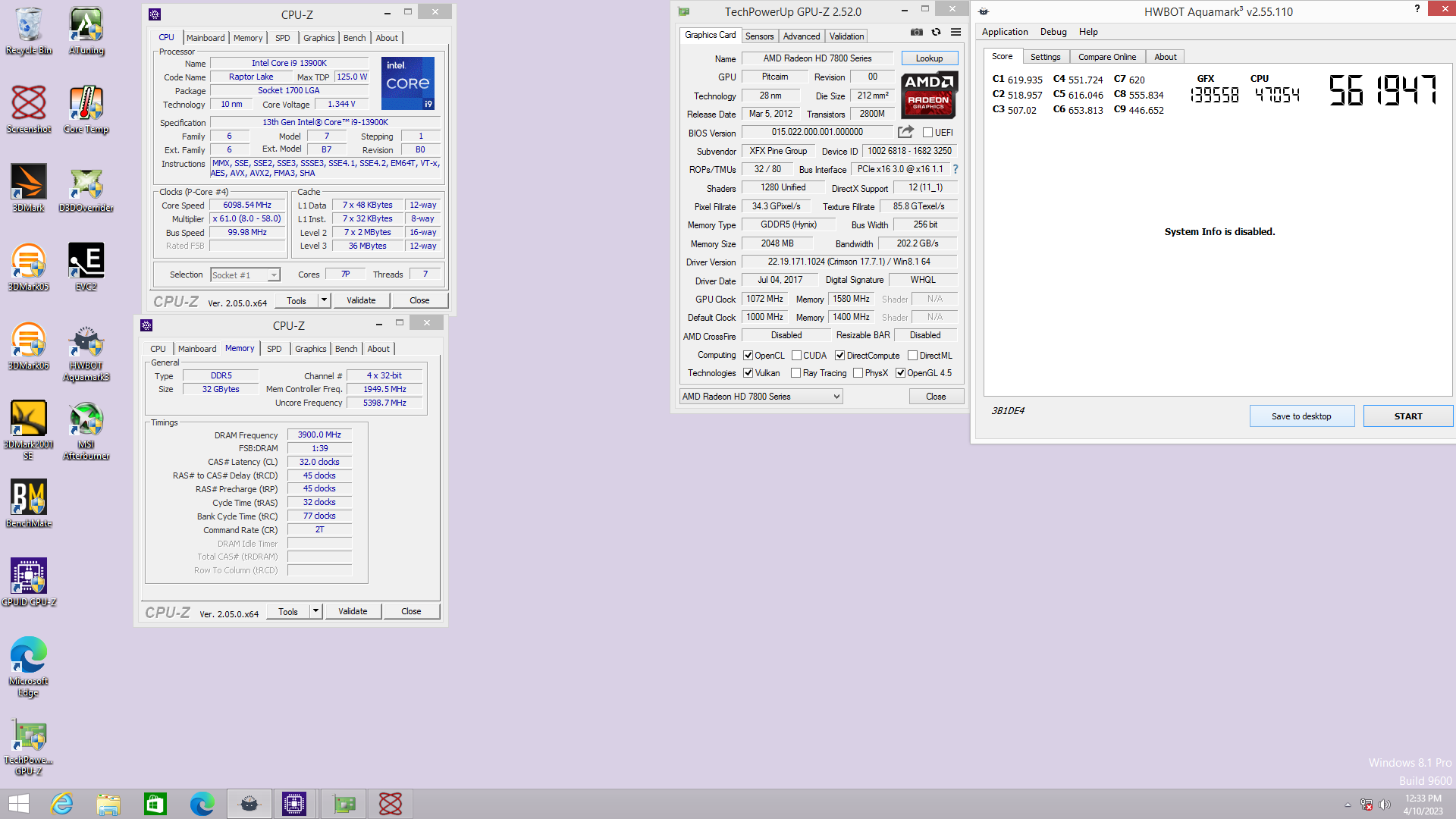Switch to Mainboard tab in top CPU-Z
This screenshot has height=819, width=1456.
(206, 38)
